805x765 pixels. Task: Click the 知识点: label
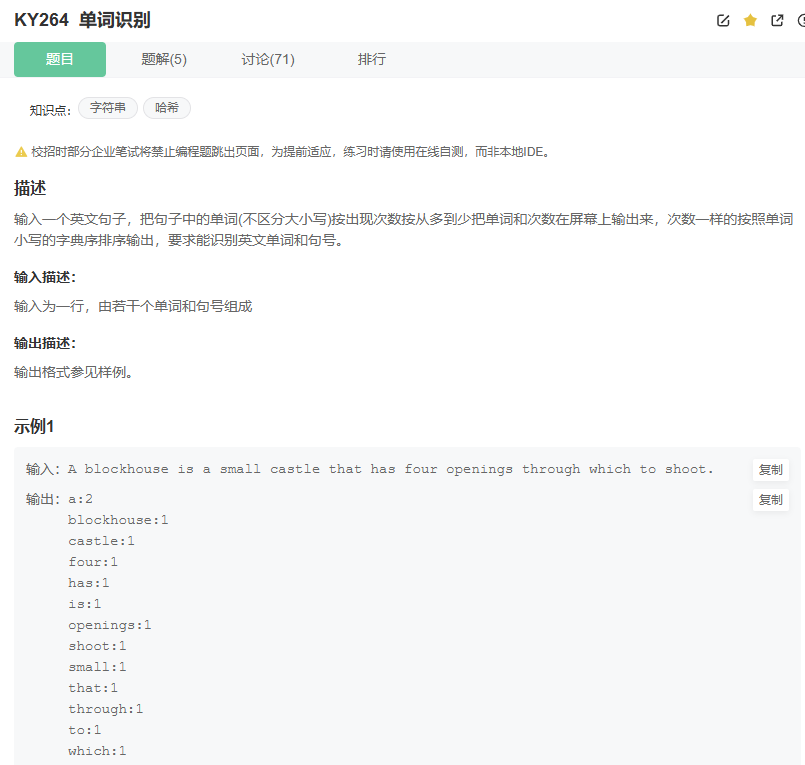coord(50,110)
